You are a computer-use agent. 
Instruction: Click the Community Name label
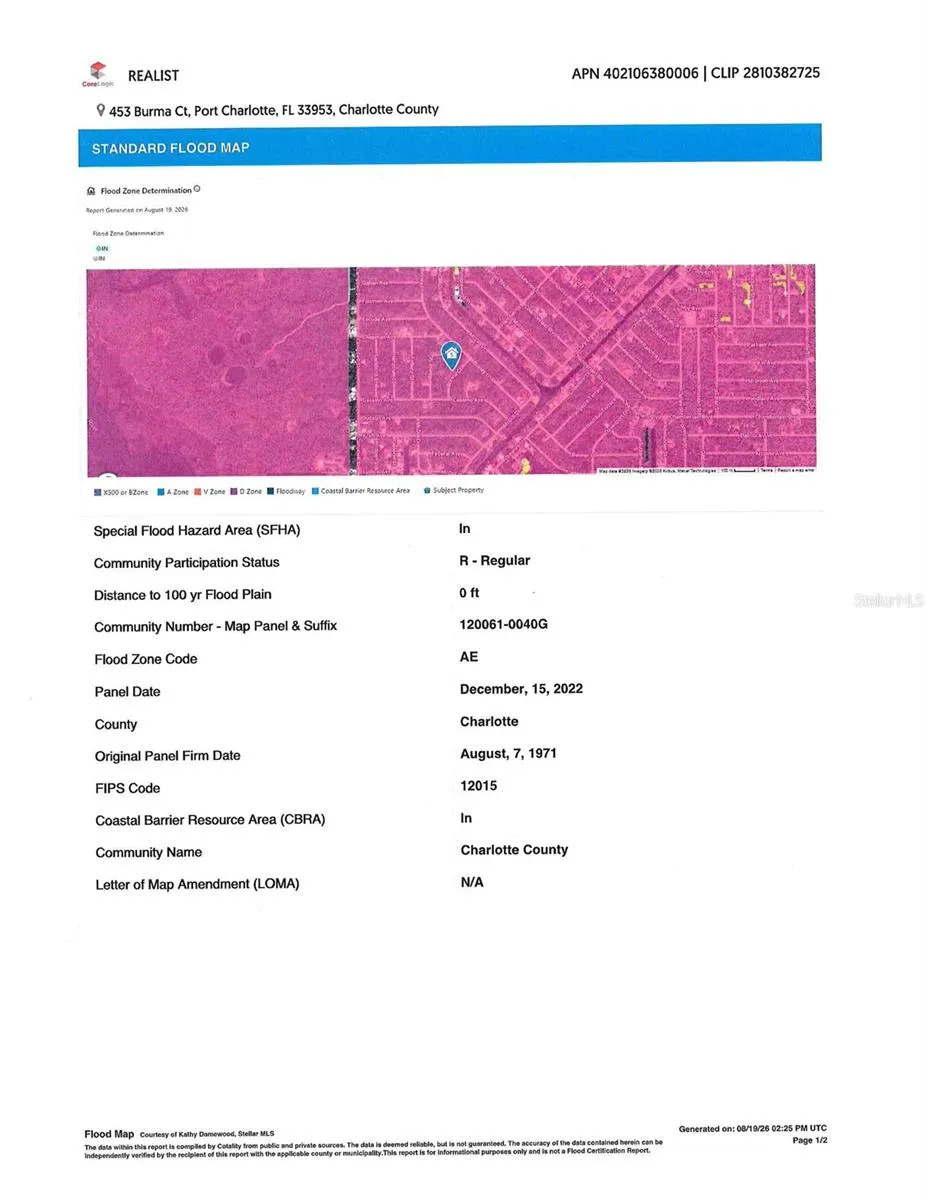[x=149, y=853]
